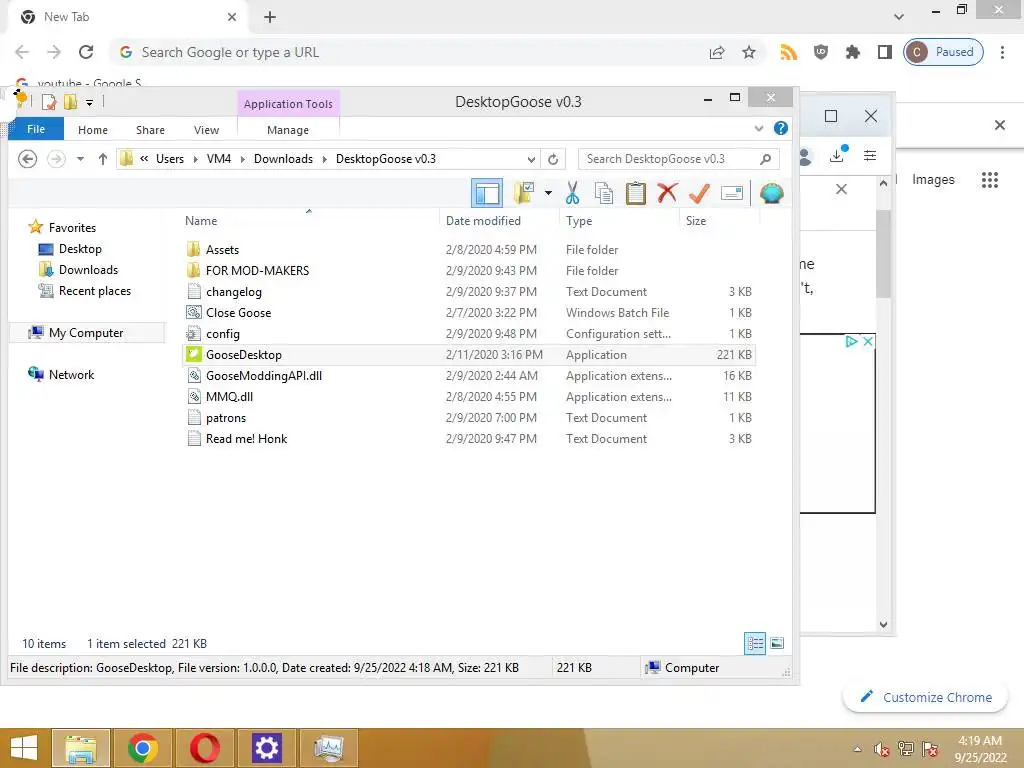Select Read me! Honk file
The width and height of the screenshot is (1024, 768).
pos(469,439)
